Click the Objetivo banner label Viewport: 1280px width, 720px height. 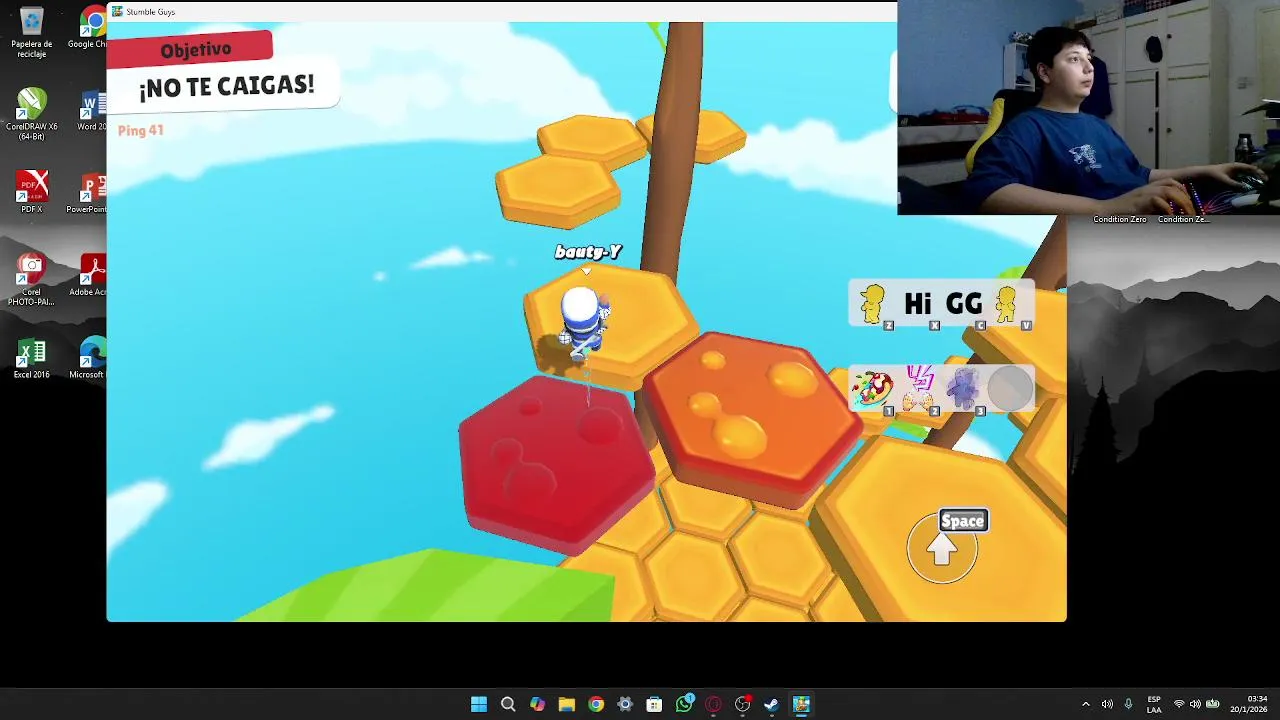196,50
